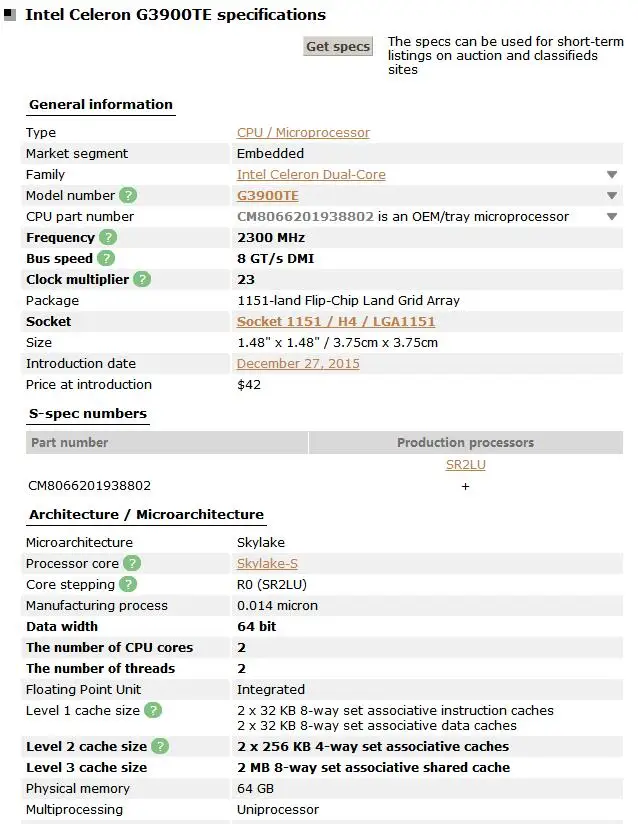Click the G3900TE model number link

pyautogui.click(x=267, y=196)
